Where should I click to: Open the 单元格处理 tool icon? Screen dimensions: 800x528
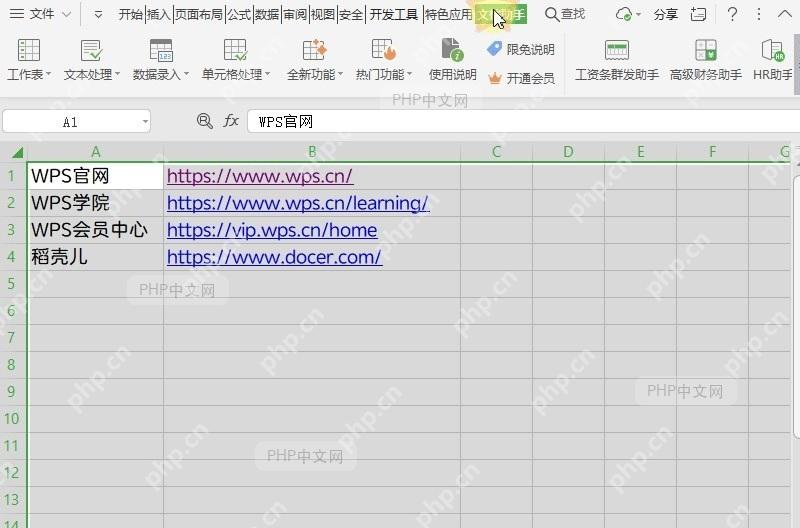click(x=235, y=51)
